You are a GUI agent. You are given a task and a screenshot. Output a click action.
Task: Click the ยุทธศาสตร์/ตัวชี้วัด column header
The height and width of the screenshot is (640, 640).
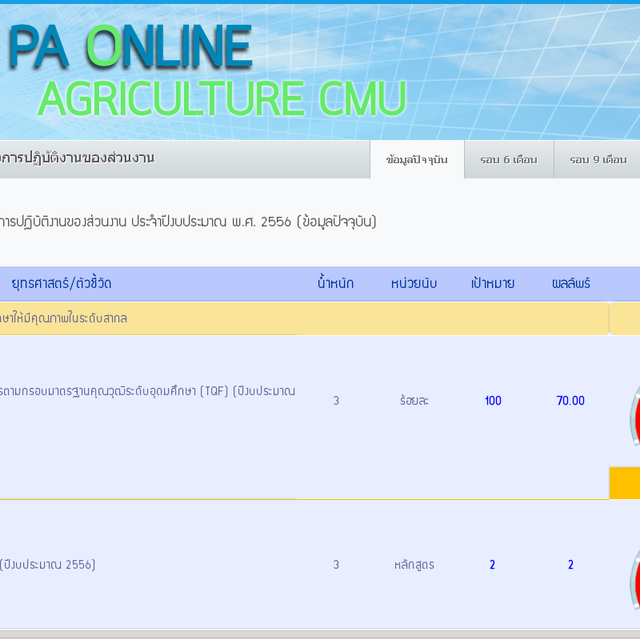[x=61, y=283]
